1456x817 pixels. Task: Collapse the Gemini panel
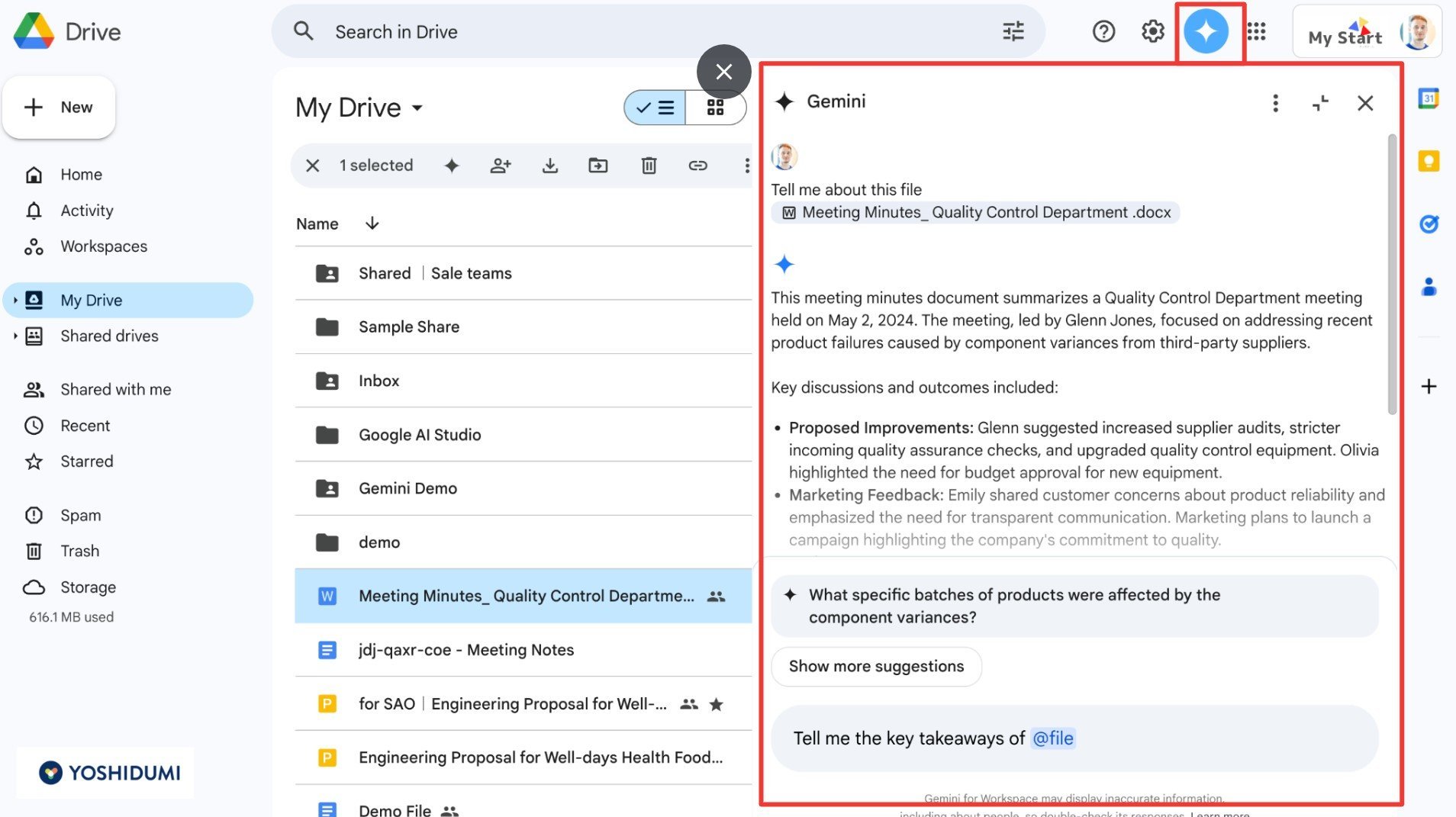pyautogui.click(x=1320, y=103)
